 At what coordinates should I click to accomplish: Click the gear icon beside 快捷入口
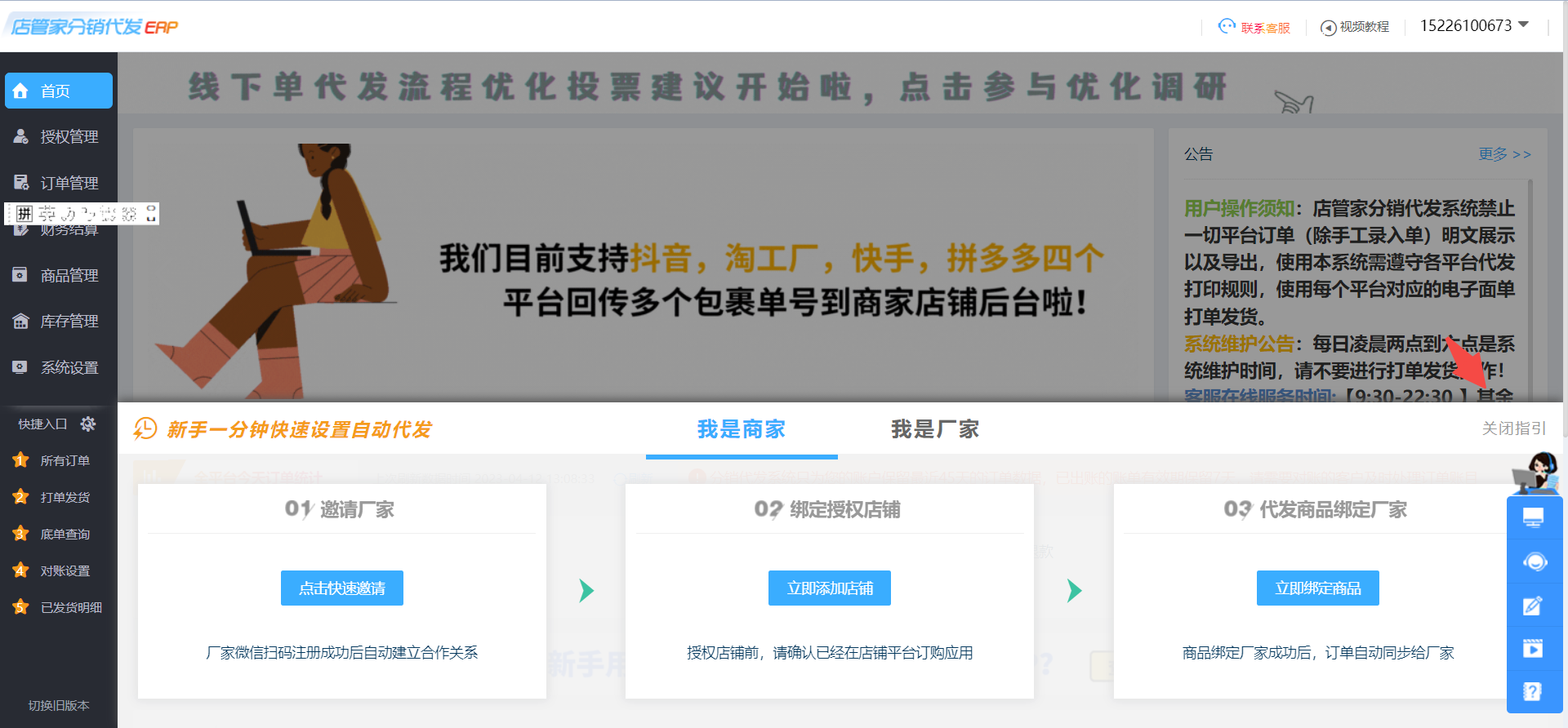(88, 424)
